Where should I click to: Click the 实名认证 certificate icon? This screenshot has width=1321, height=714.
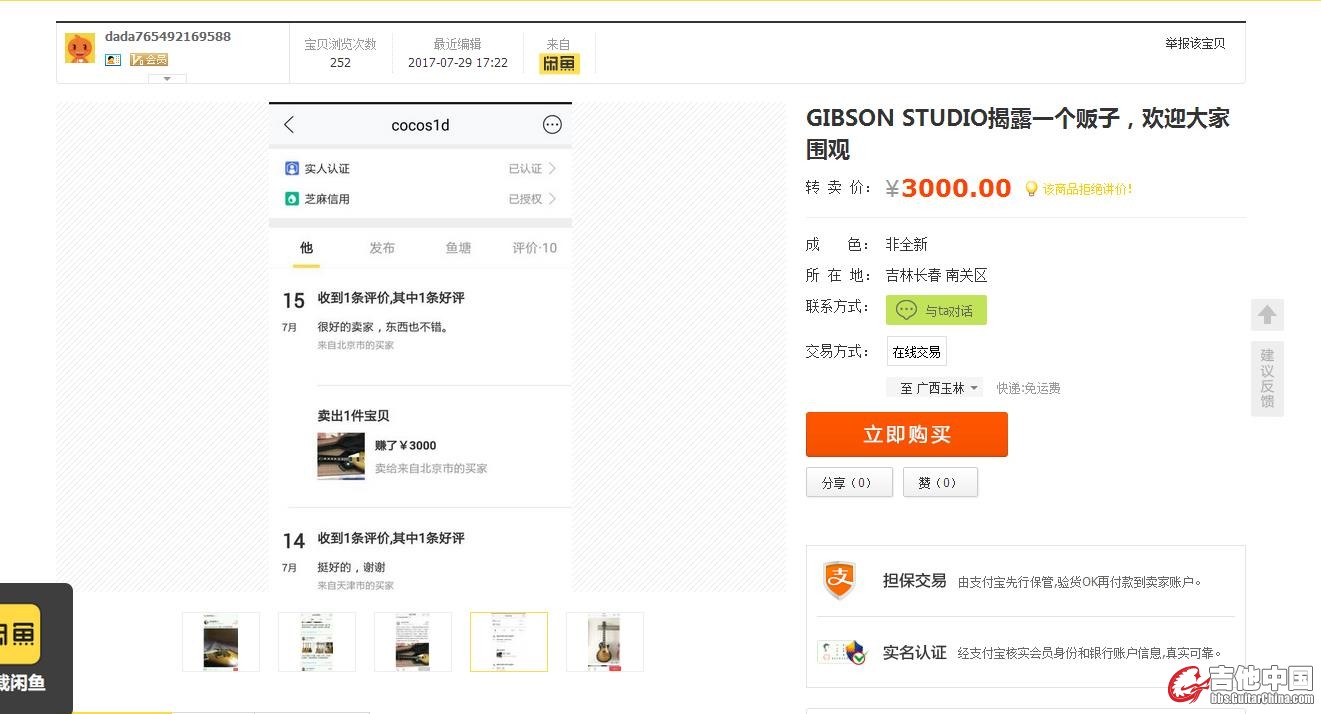click(841, 653)
